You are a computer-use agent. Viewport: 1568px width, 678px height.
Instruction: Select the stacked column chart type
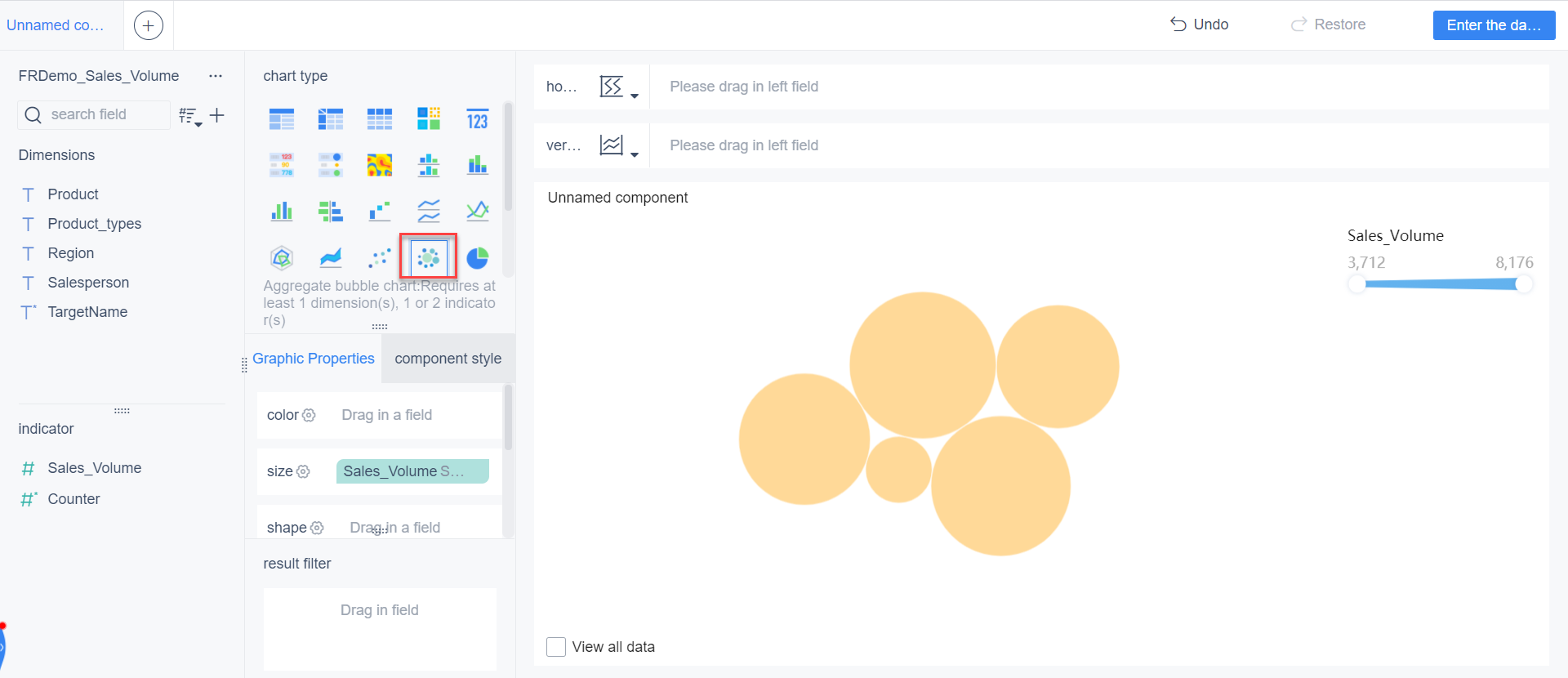click(x=478, y=165)
